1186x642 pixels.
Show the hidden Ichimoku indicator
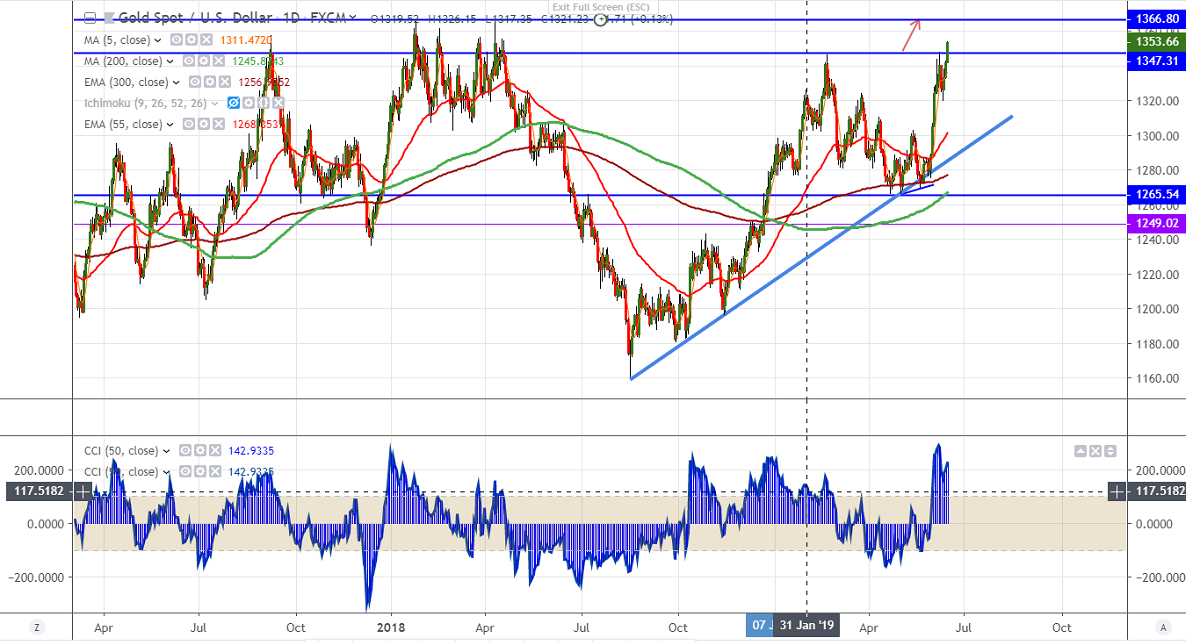[234, 103]
